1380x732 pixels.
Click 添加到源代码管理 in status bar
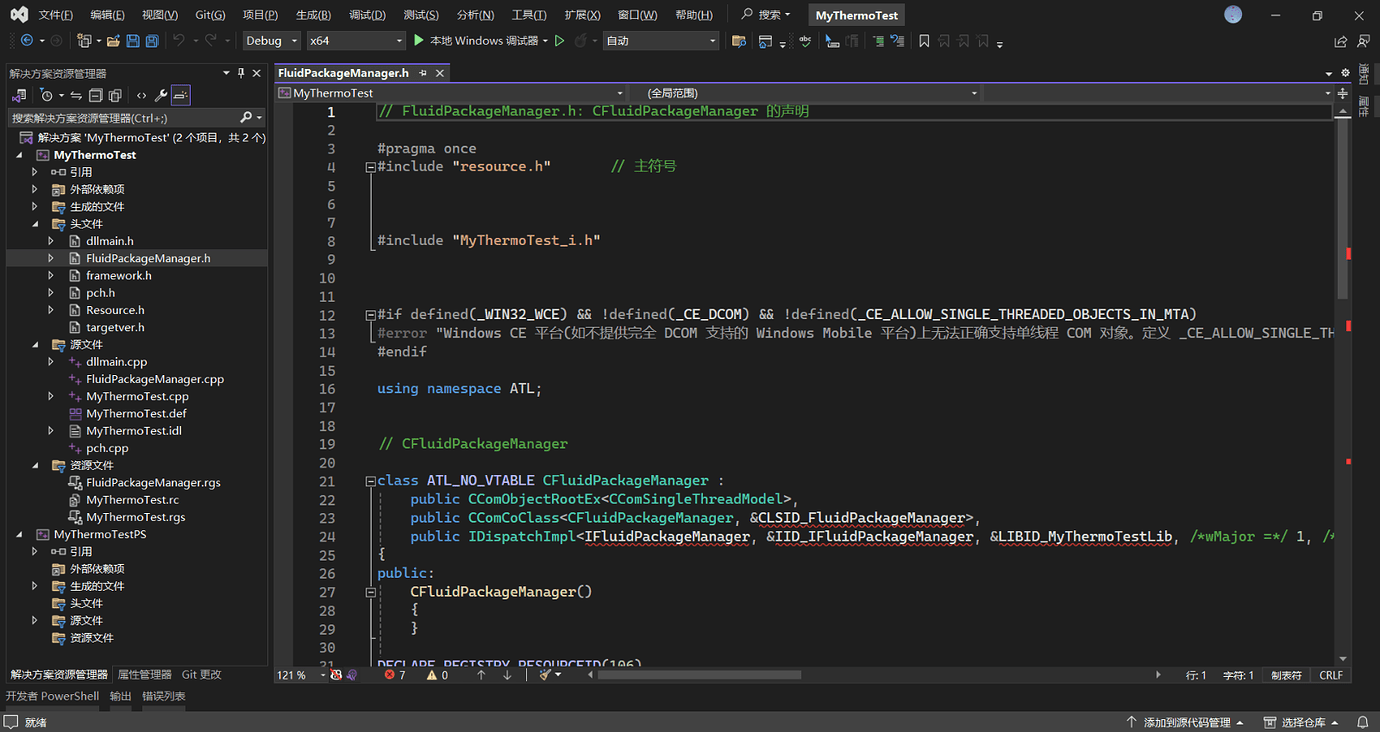pyautogui.click(x=1186, y=722)
